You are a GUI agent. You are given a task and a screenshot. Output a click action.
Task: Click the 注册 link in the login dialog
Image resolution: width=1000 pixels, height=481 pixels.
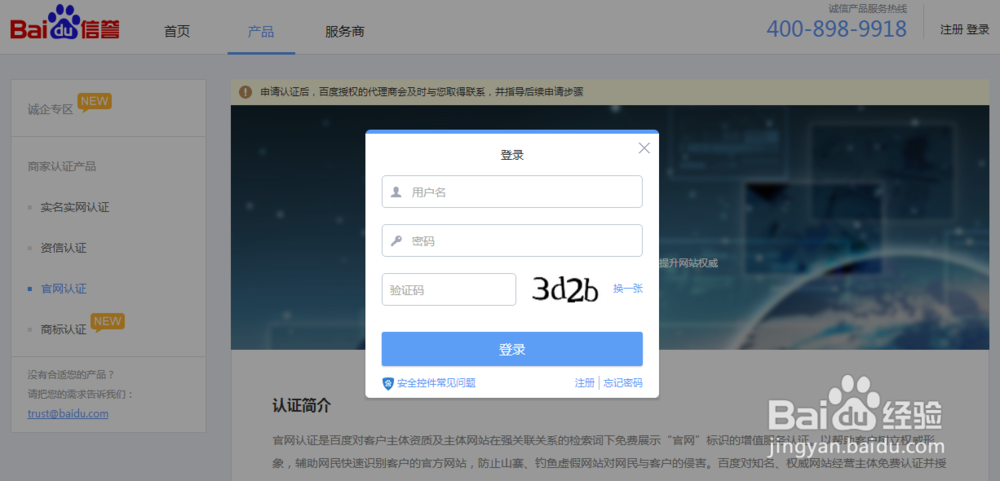click(x=585, y=383)
